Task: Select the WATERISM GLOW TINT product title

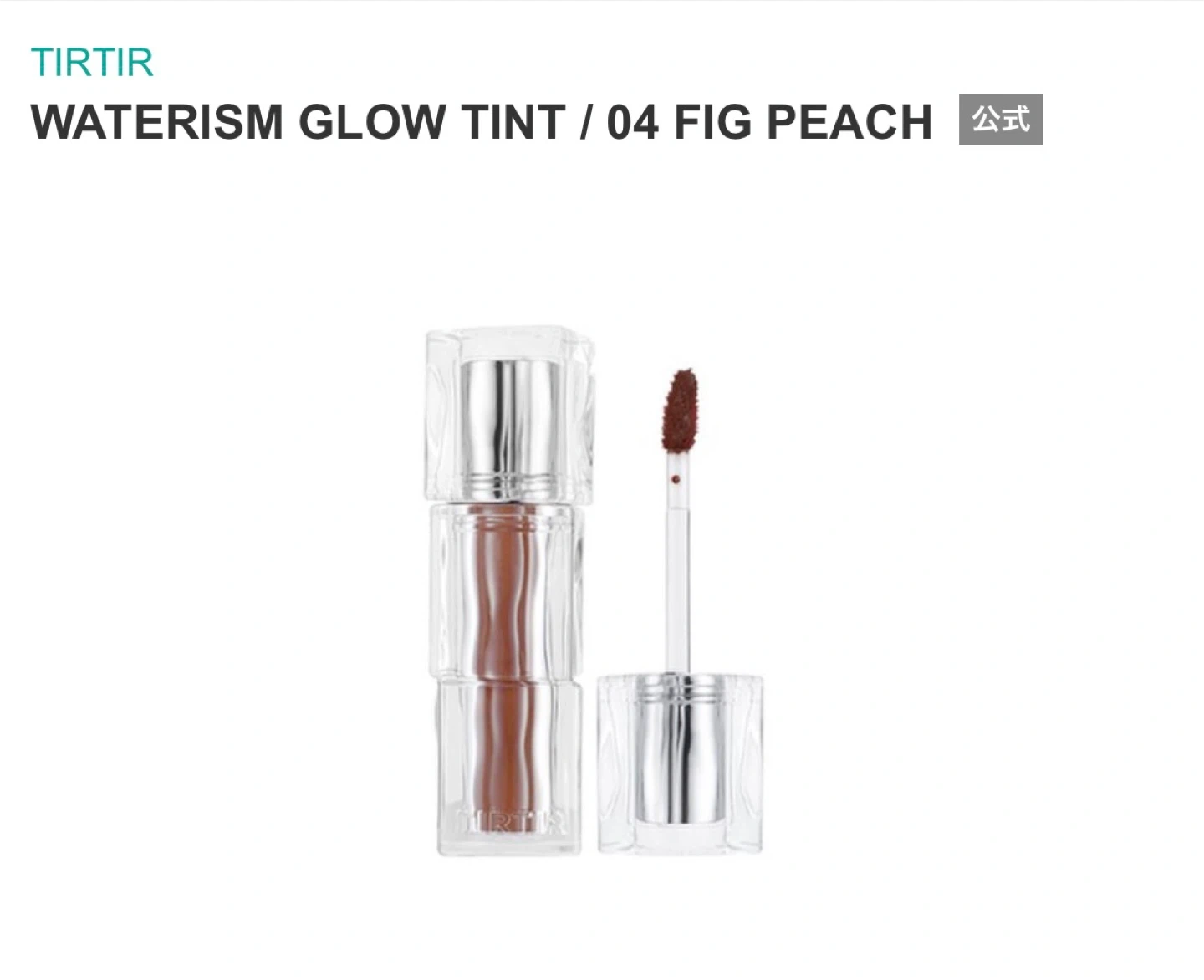Action: [x=482, y=122]
